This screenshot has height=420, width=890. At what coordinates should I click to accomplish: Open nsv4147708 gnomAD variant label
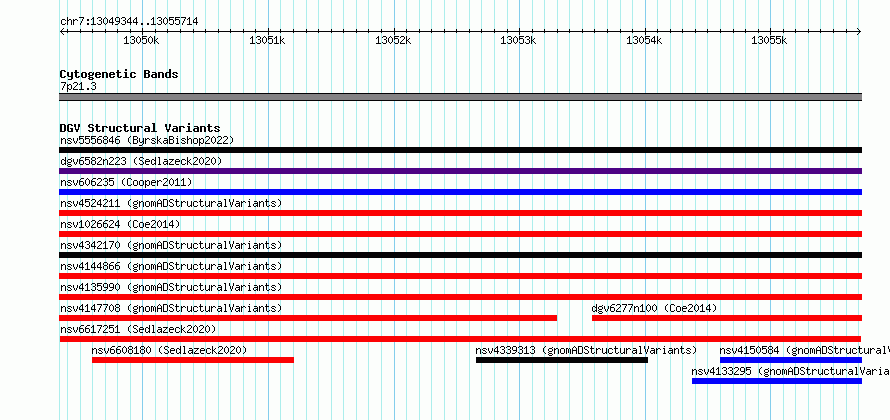[x=171, y=308]
